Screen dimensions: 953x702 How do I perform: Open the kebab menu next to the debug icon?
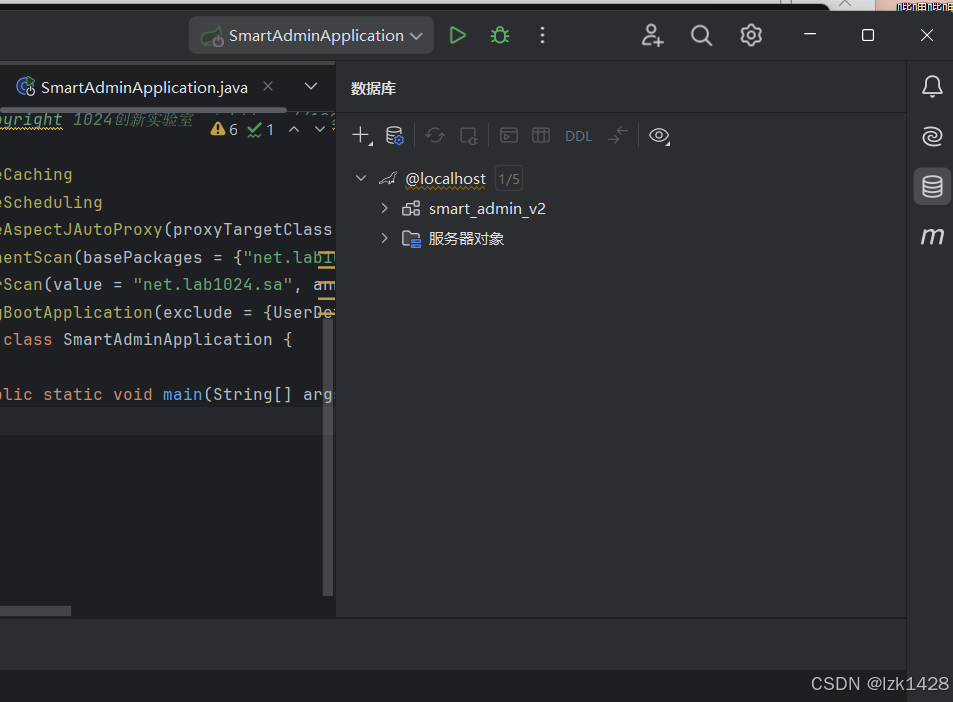[x=542, y=34]
